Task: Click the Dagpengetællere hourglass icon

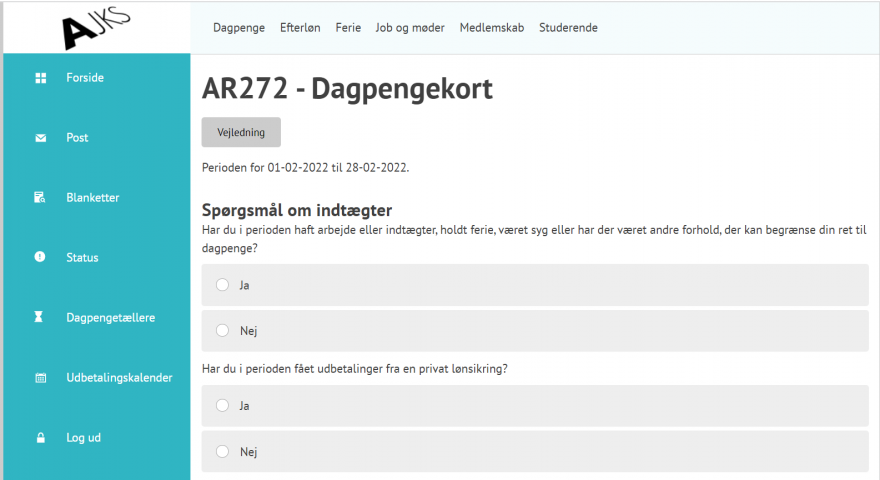Action: 38,317
